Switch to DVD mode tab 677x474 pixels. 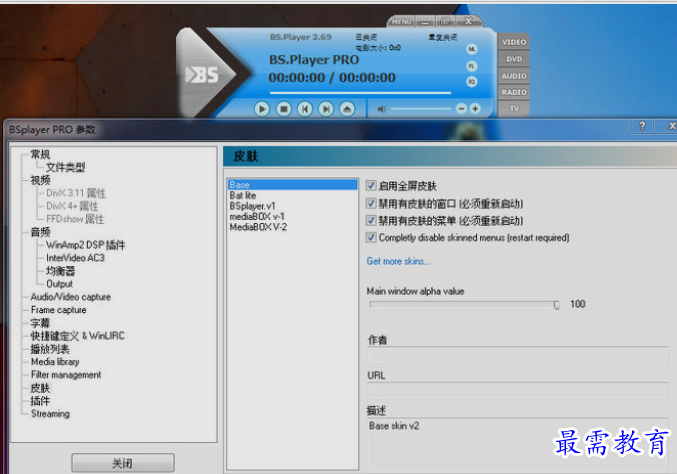pyautogui.click(x=514, y=59)
